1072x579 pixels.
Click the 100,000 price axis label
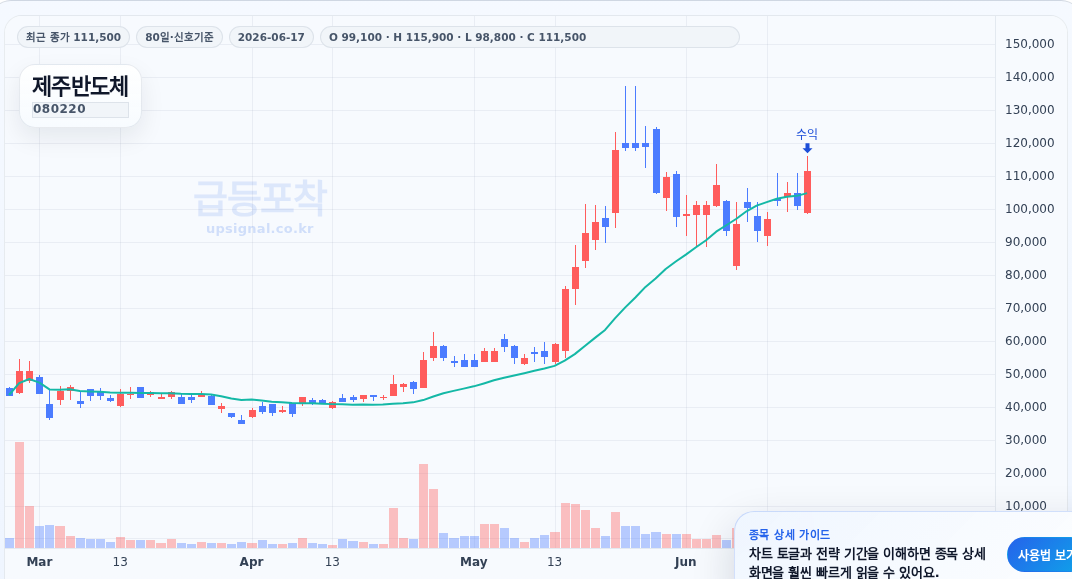1030,208
